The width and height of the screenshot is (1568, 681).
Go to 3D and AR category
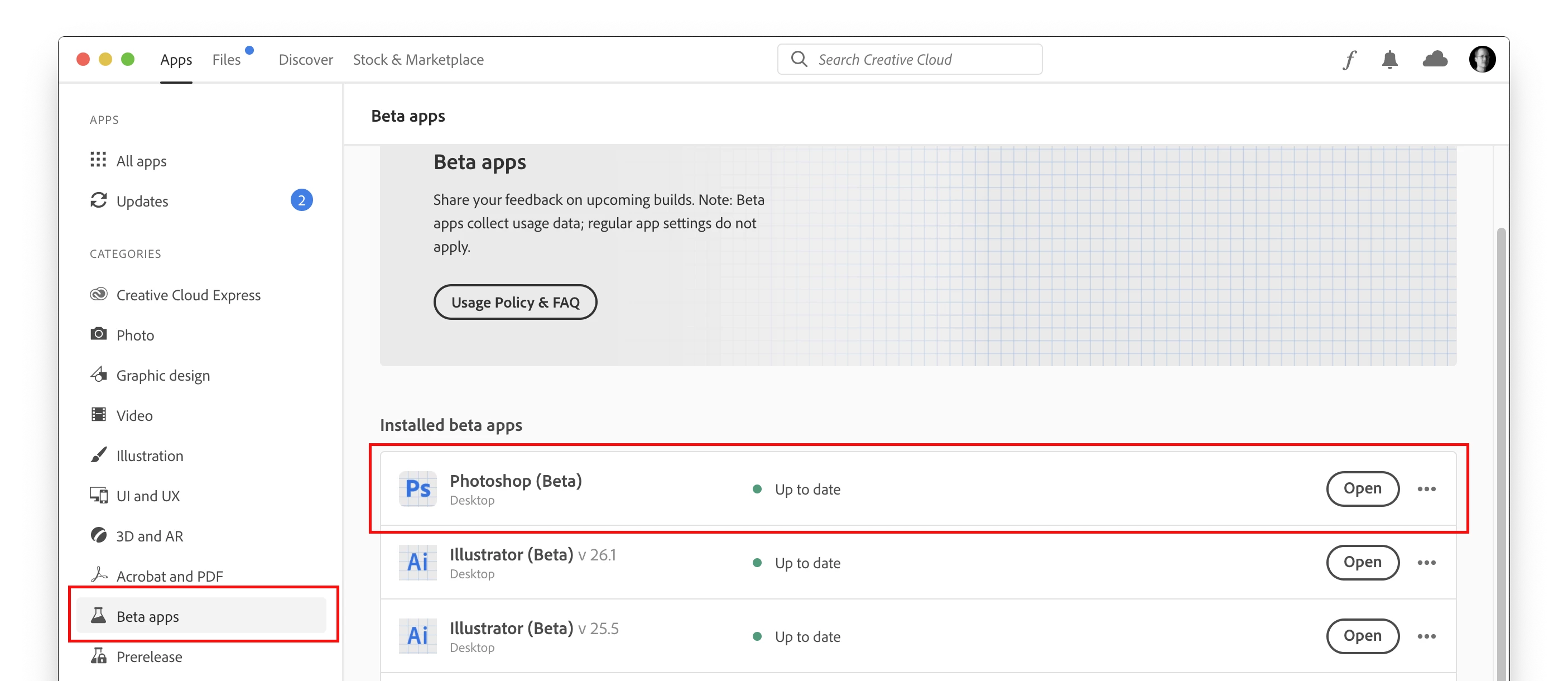click(149, 536)
